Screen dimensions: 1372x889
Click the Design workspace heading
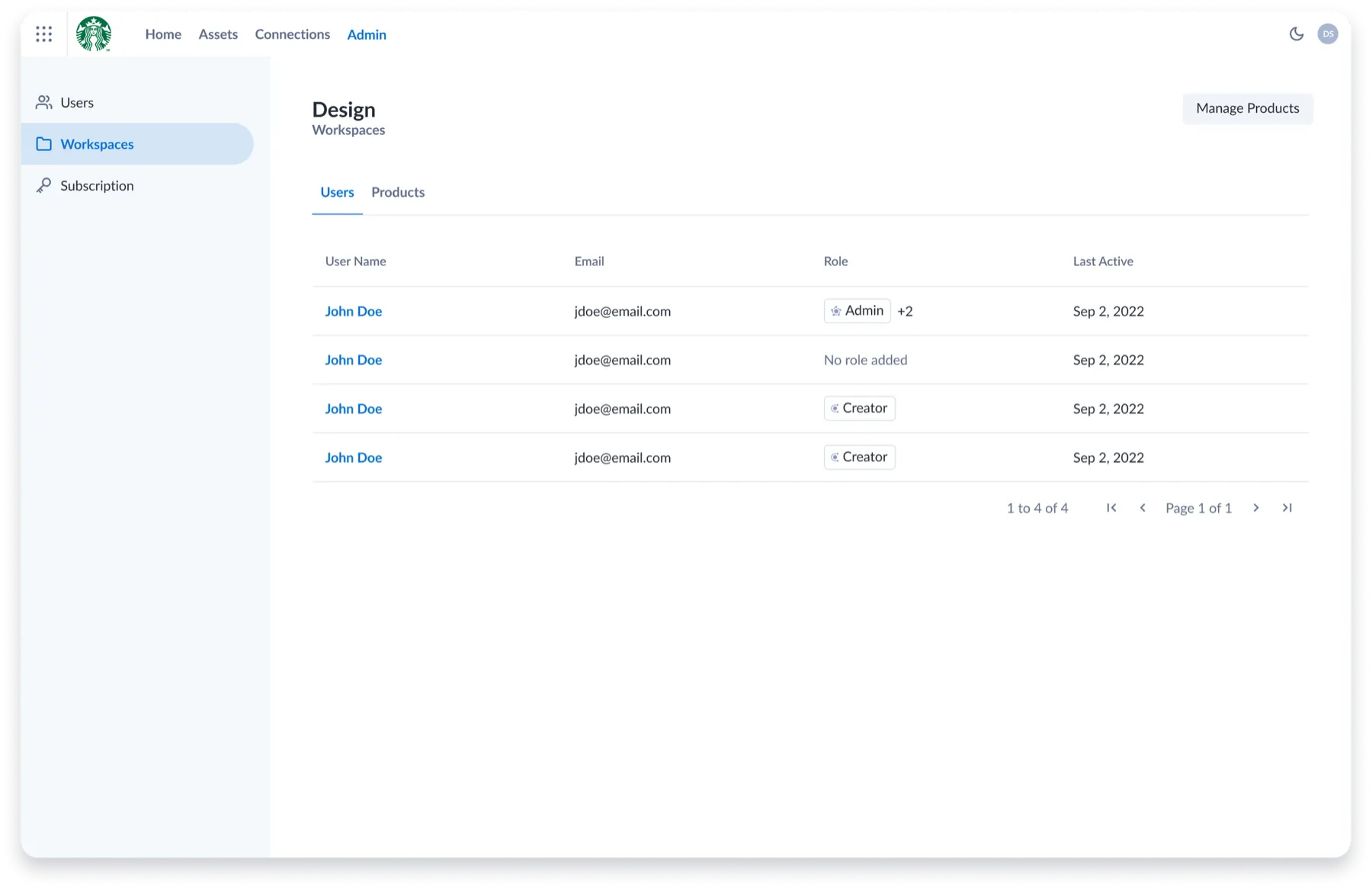coord(344,110)
